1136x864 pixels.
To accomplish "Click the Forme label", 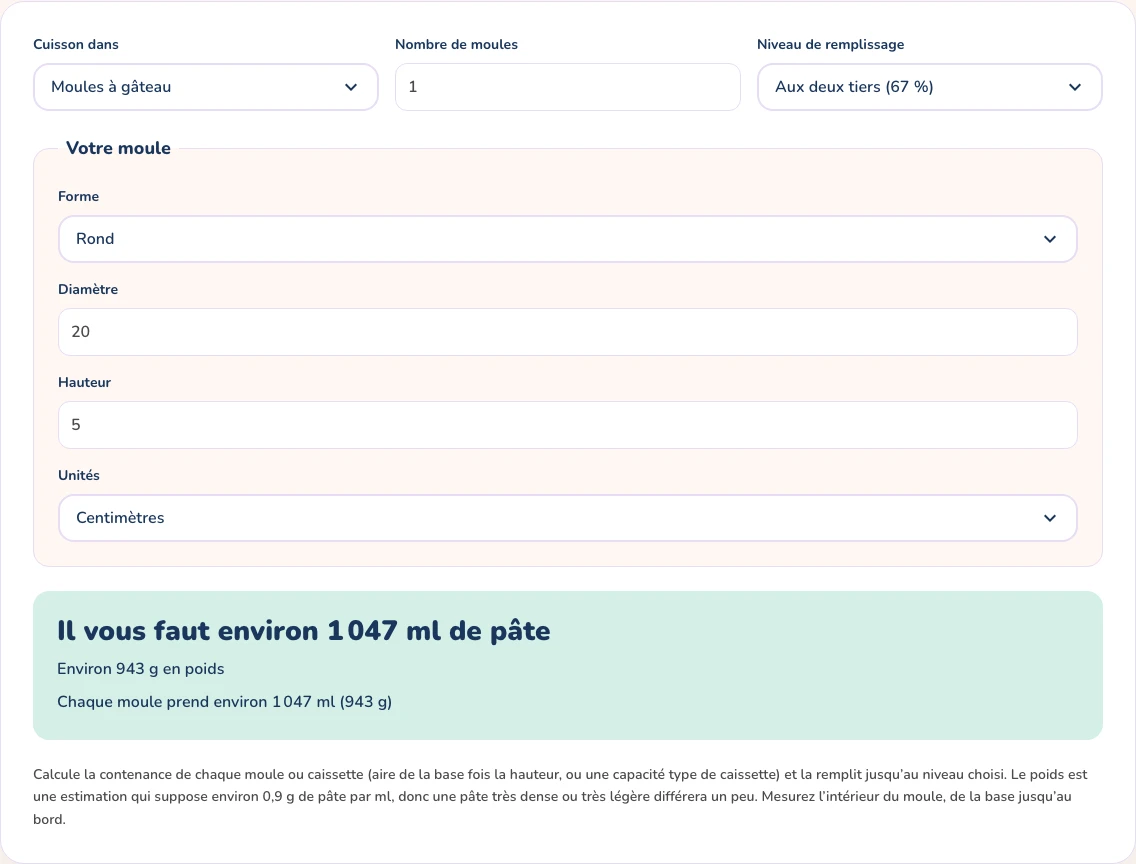I will [x=78, y=196].
